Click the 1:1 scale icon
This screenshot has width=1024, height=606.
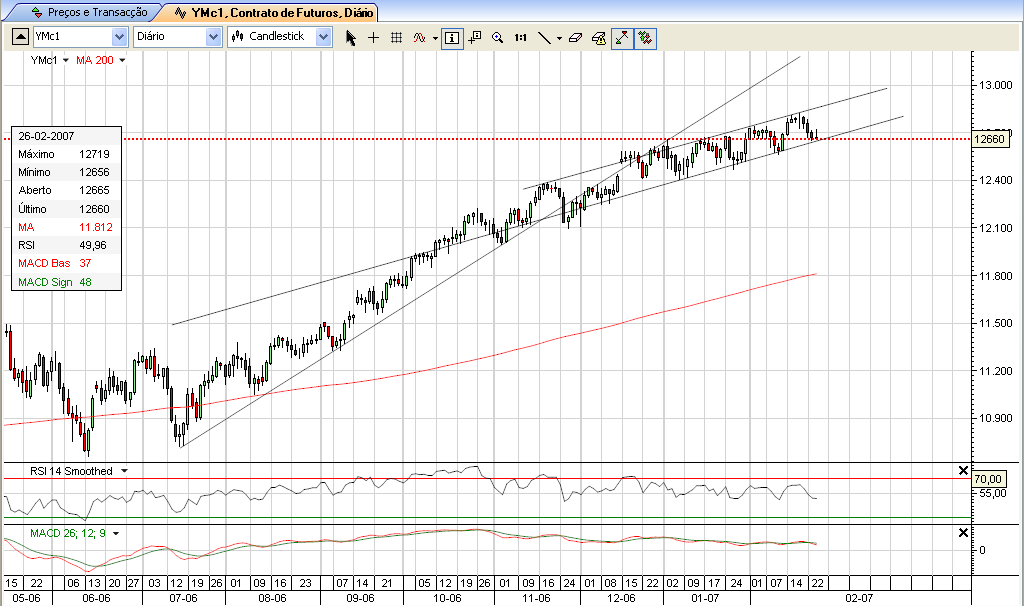coord(520,37)
